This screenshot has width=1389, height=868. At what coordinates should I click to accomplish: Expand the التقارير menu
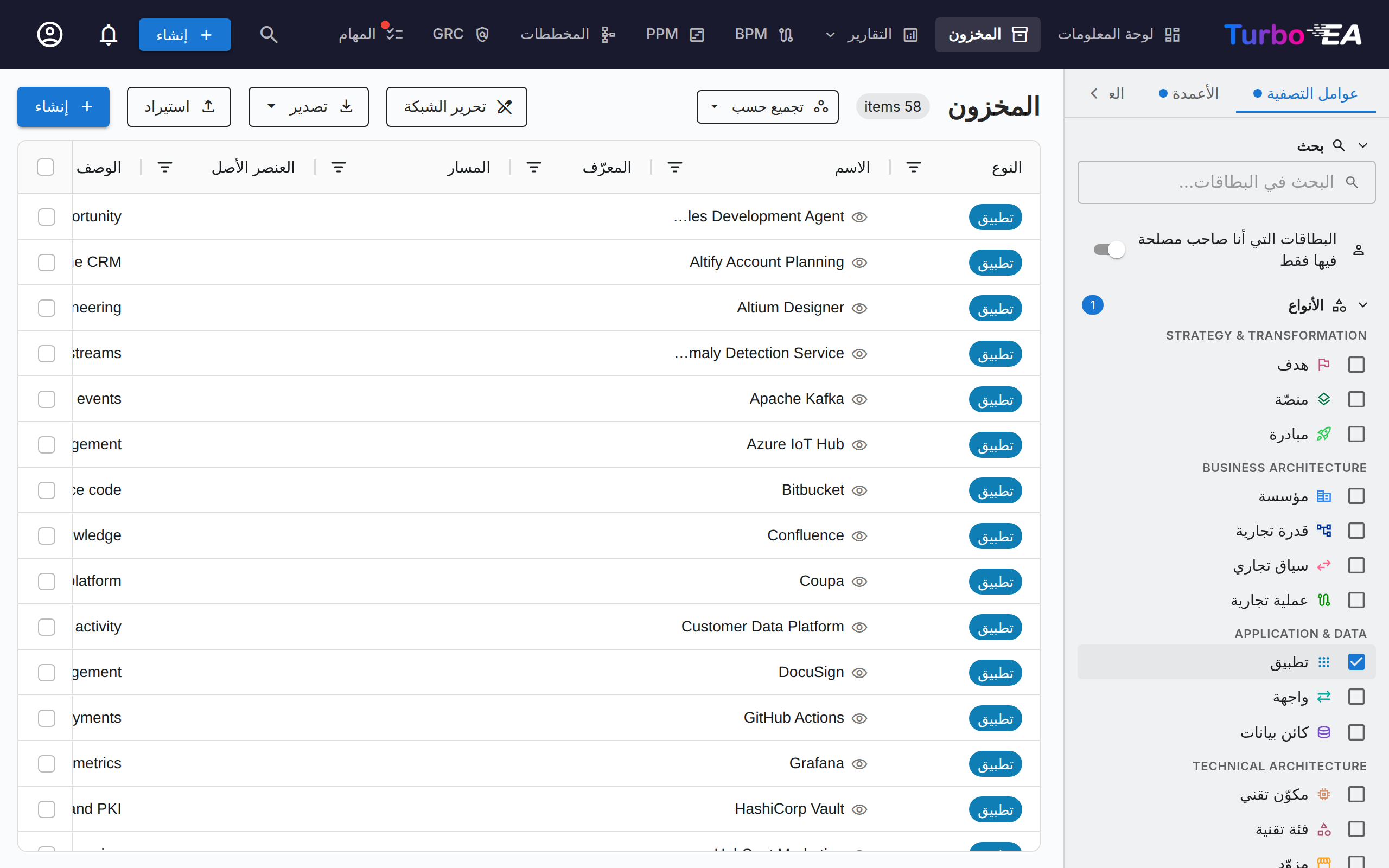coord(871,34)
